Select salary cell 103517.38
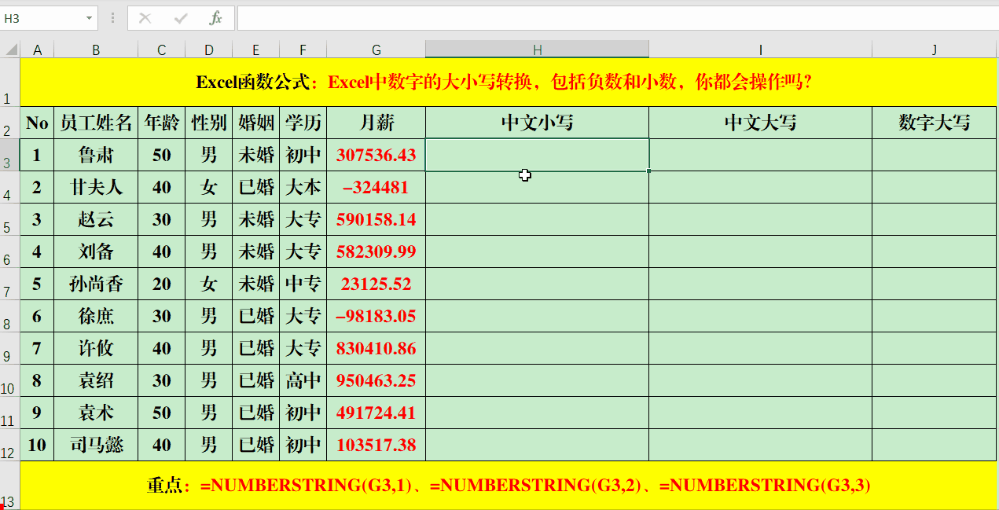 [x=376, y=445]
